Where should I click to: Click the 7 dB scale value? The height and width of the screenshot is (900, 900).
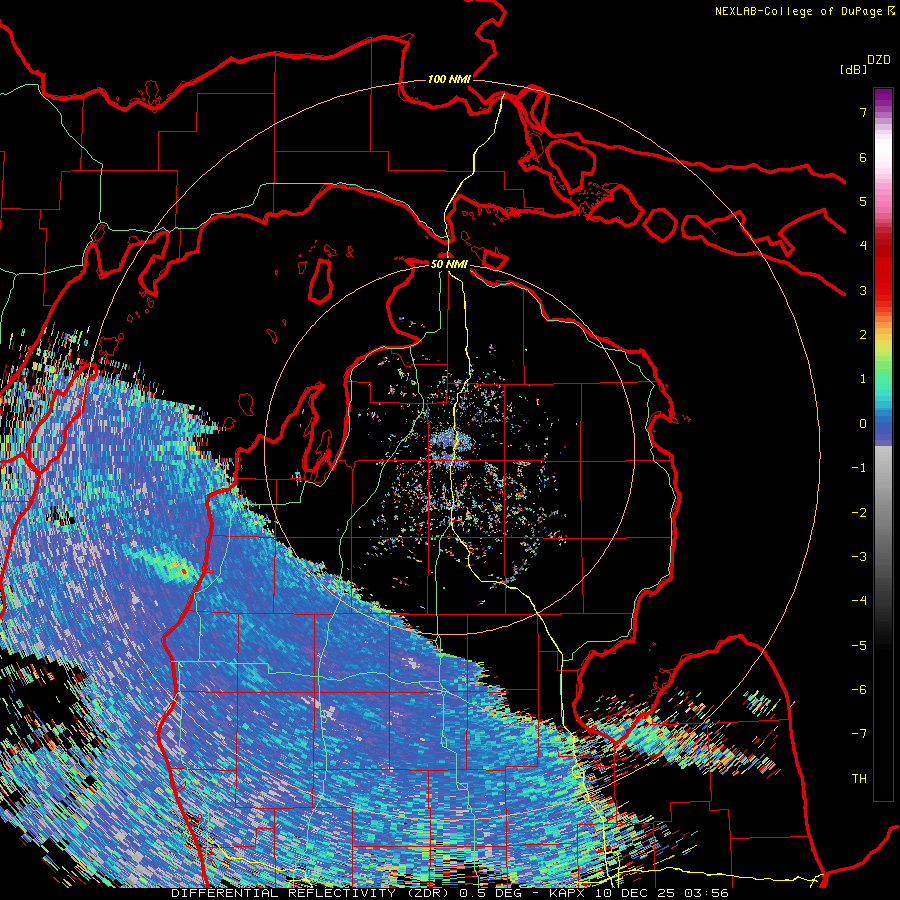tap(863, 112)
